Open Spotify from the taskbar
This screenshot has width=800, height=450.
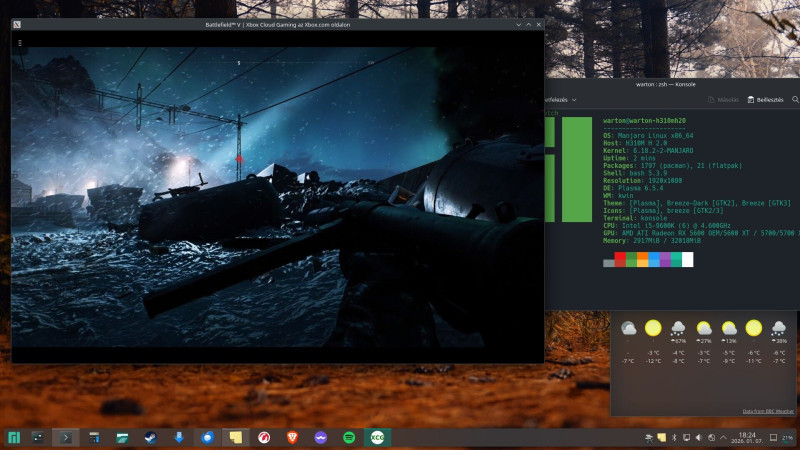click(349, 438)
